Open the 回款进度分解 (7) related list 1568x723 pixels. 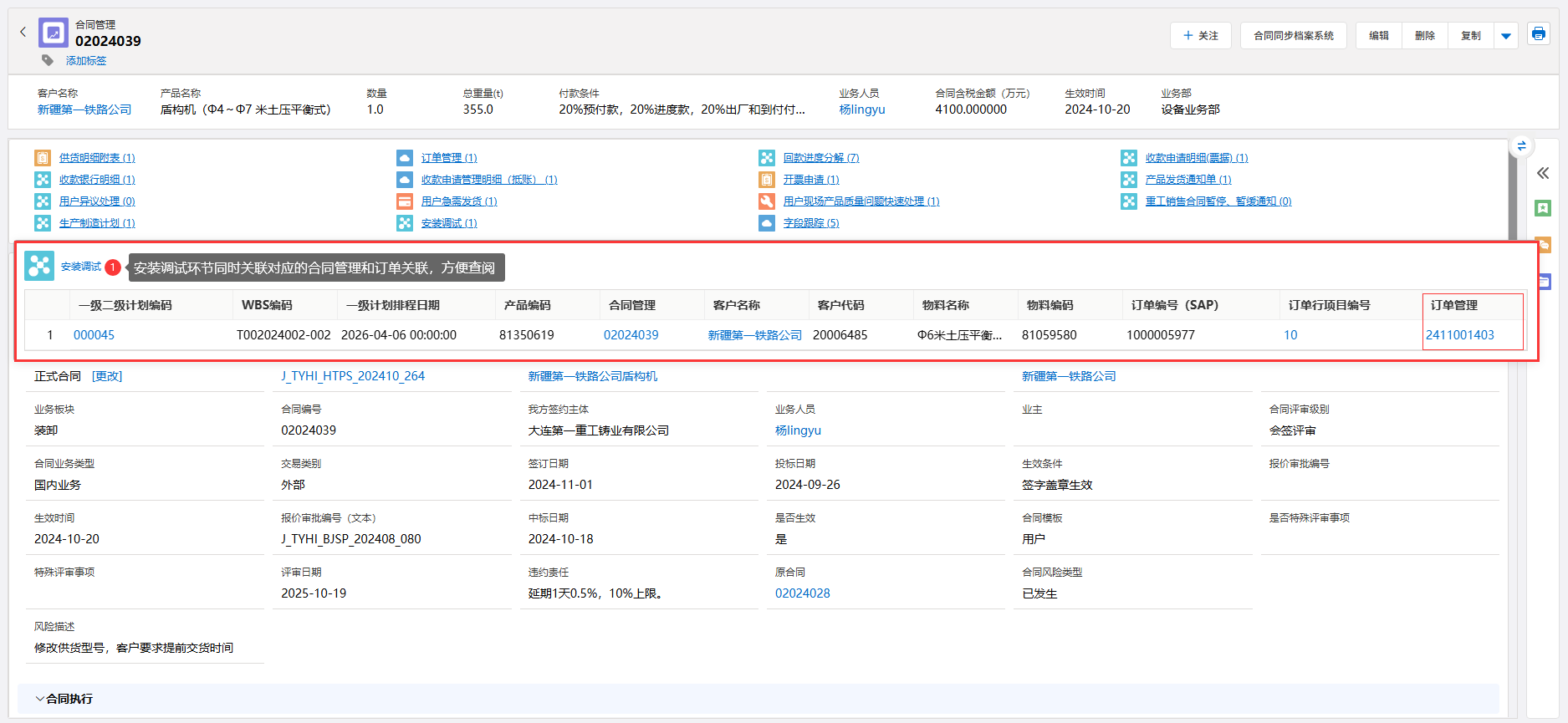(820, 158)
